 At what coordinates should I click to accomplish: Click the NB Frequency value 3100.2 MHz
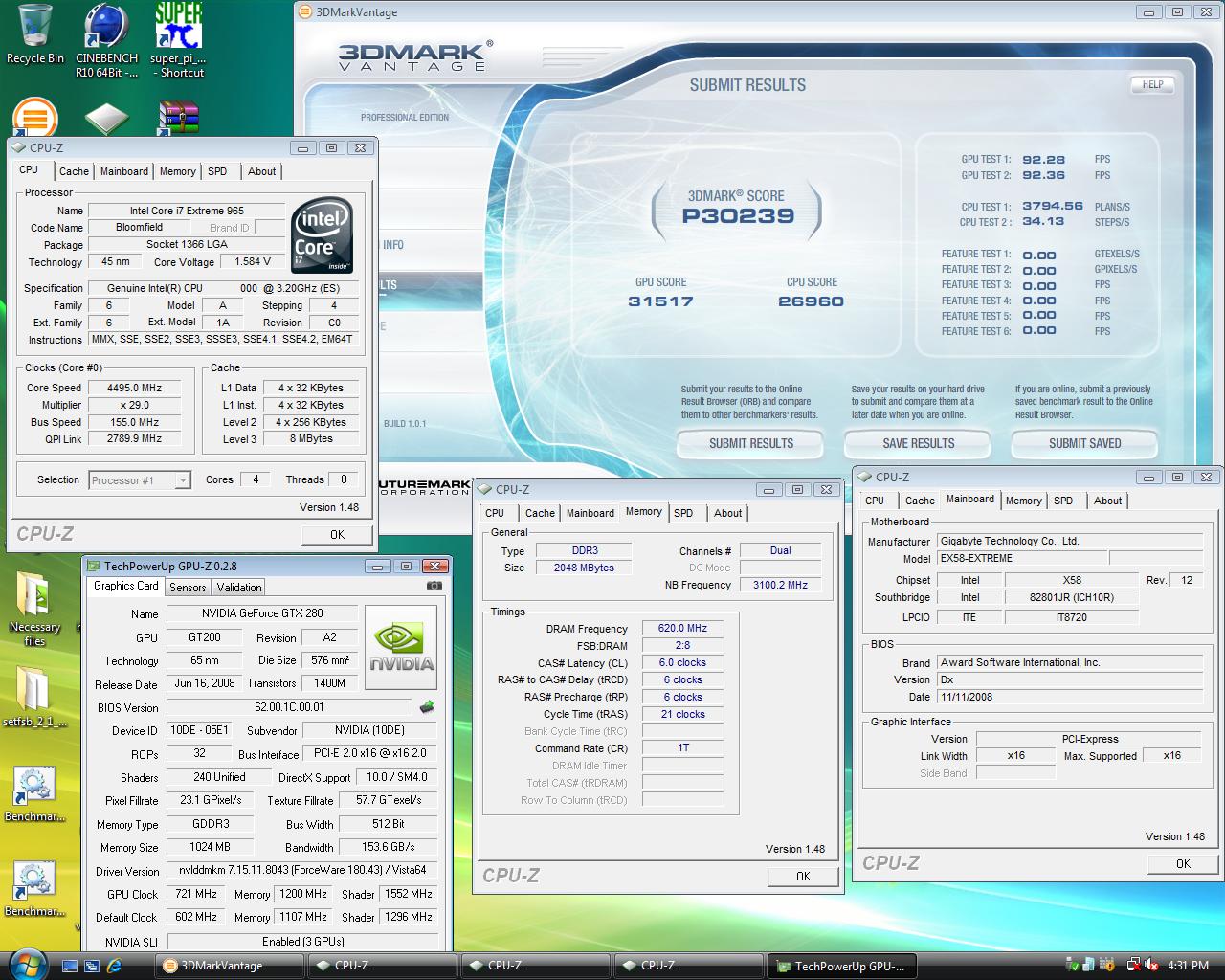point(780,585)
